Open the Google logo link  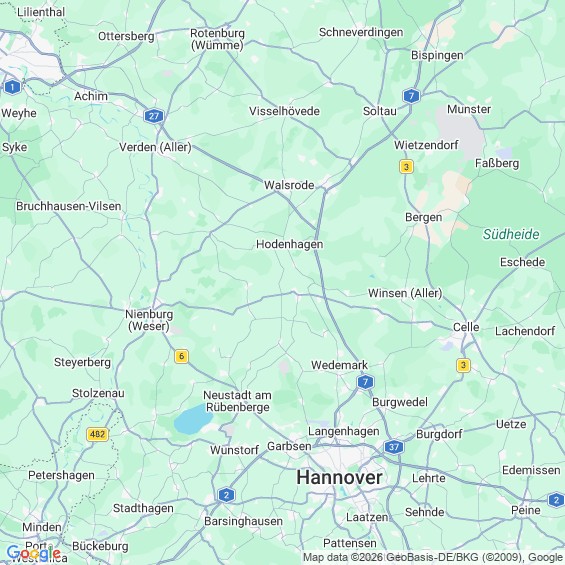coord(34,553)
